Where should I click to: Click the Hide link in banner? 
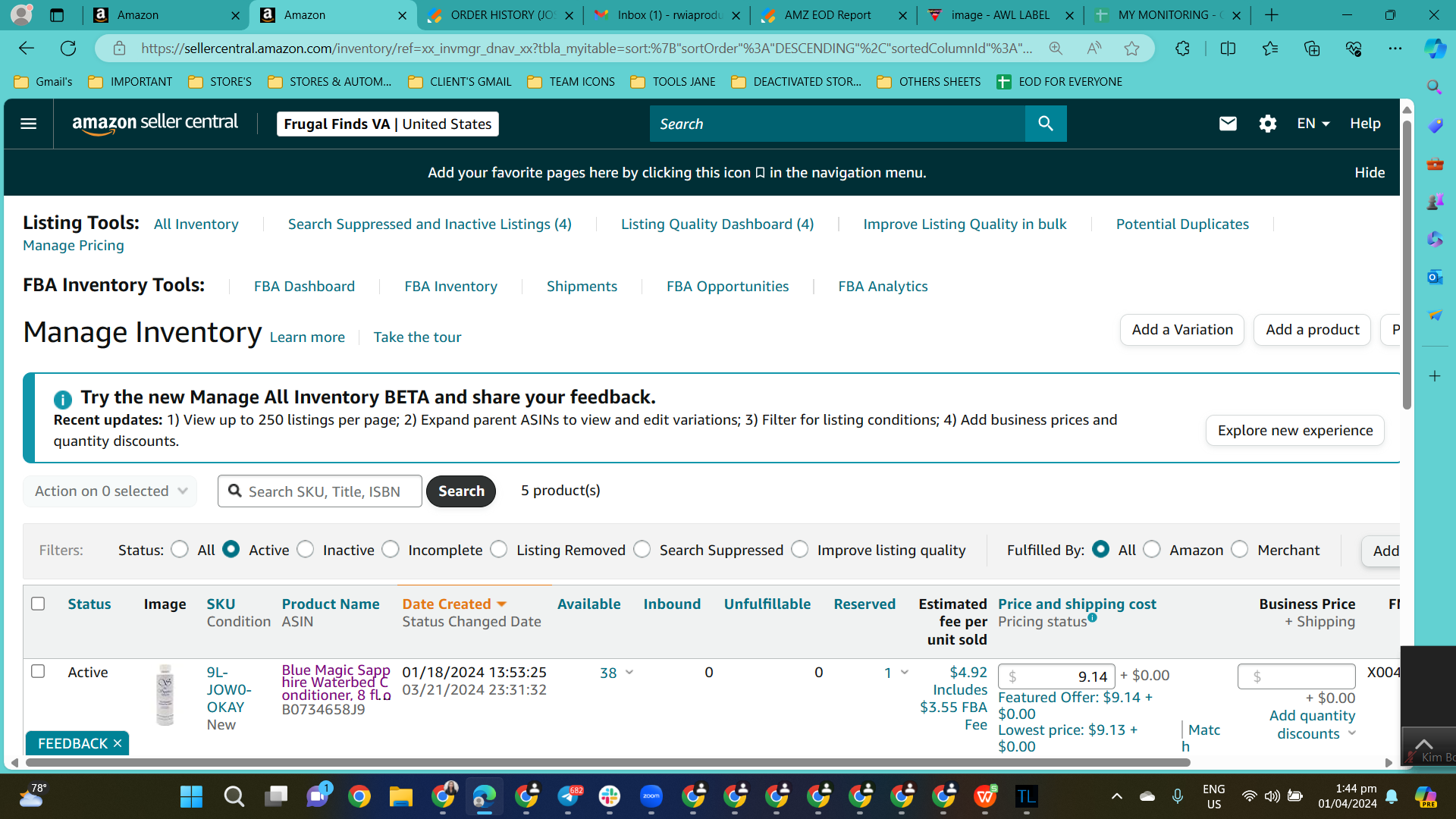coord(1370,173)
